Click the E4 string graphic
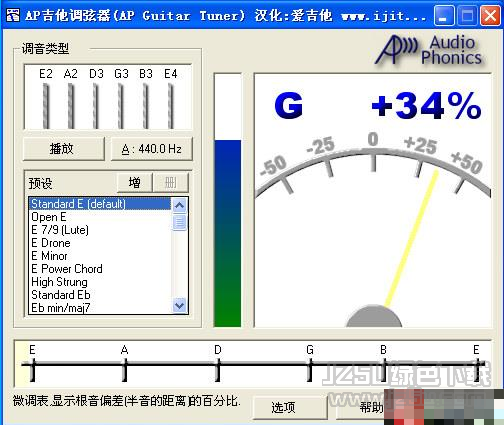The image size is (504, 425). click(x=171, y=105)
